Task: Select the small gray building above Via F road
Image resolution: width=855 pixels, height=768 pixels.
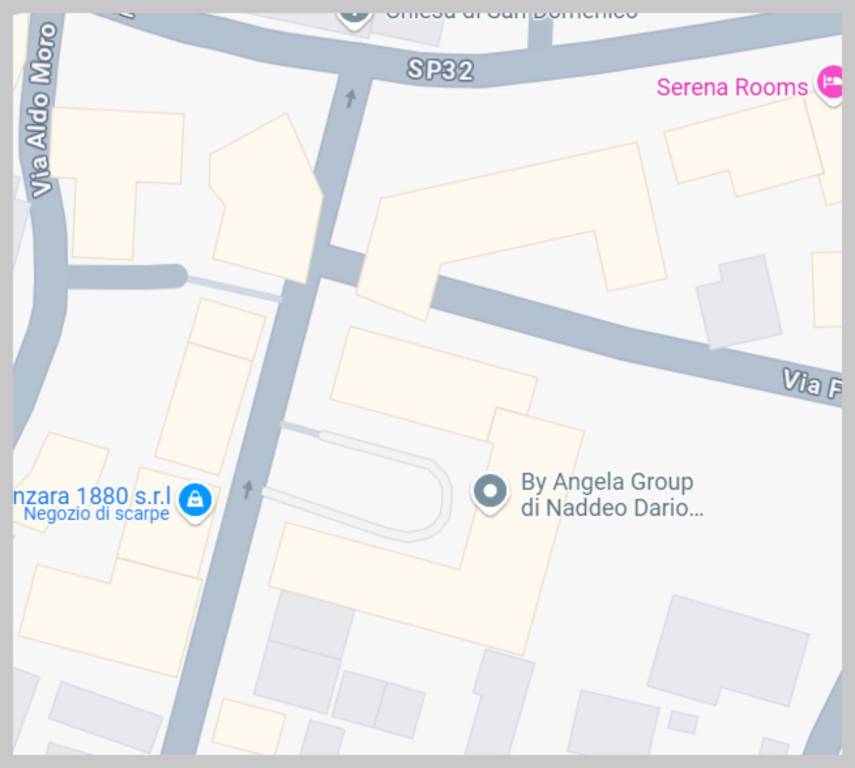Action: coord(739,302)
